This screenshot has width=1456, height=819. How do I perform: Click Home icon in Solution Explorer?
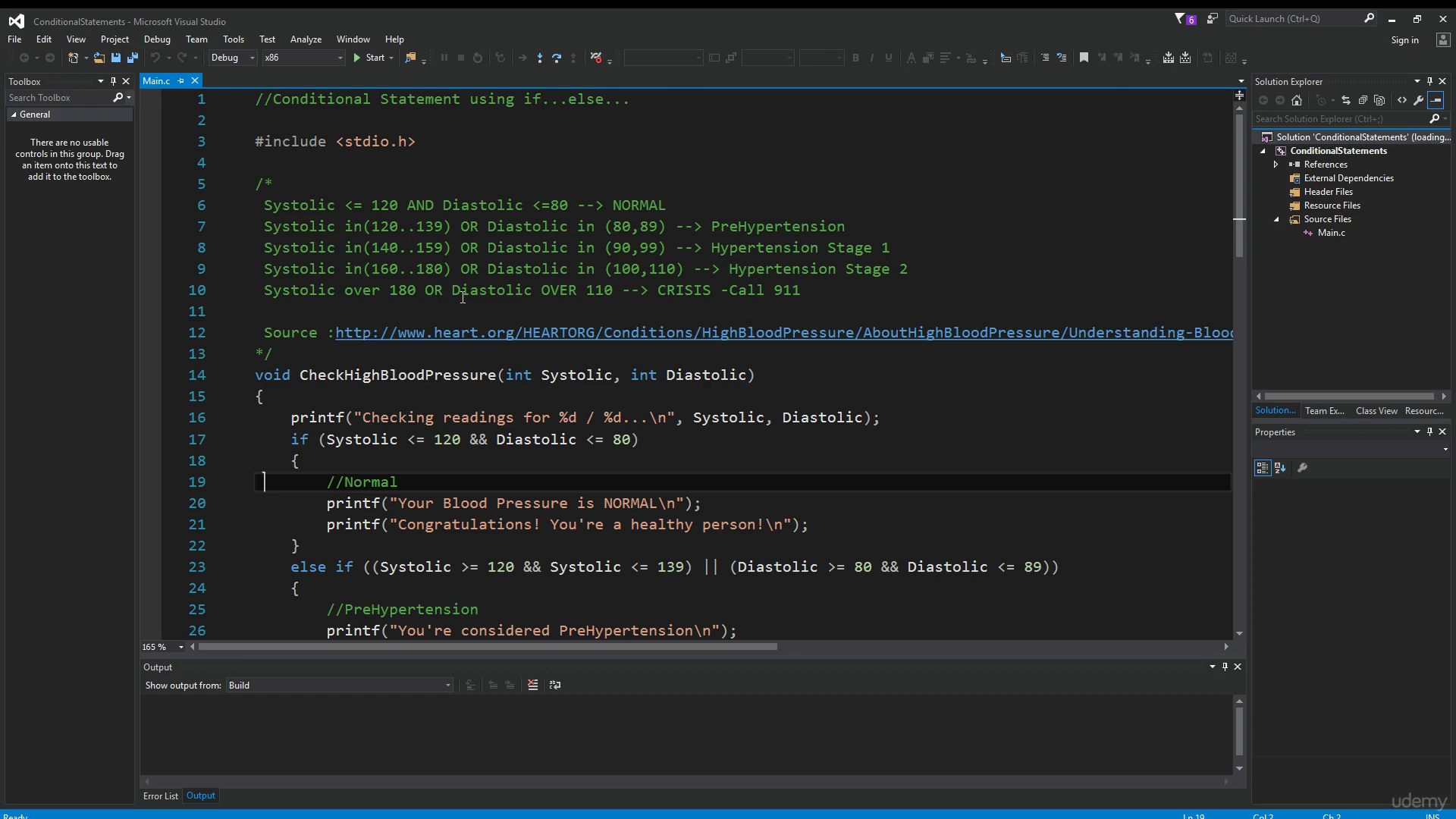[1297, 100]
